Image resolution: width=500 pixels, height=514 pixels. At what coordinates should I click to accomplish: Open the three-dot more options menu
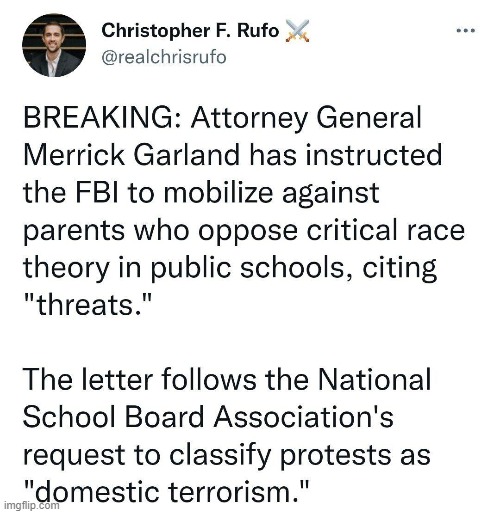click(466, 31)
